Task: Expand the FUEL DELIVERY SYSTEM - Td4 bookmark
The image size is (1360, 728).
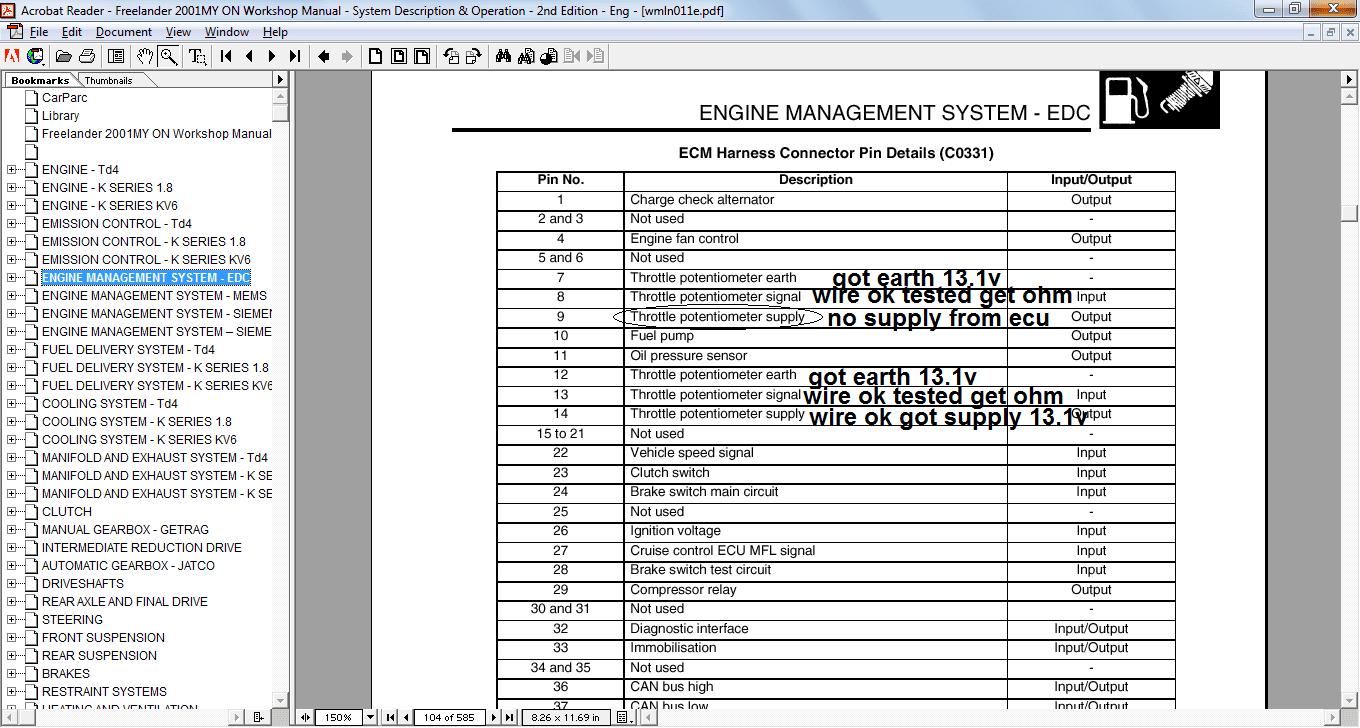Action: 12,350
